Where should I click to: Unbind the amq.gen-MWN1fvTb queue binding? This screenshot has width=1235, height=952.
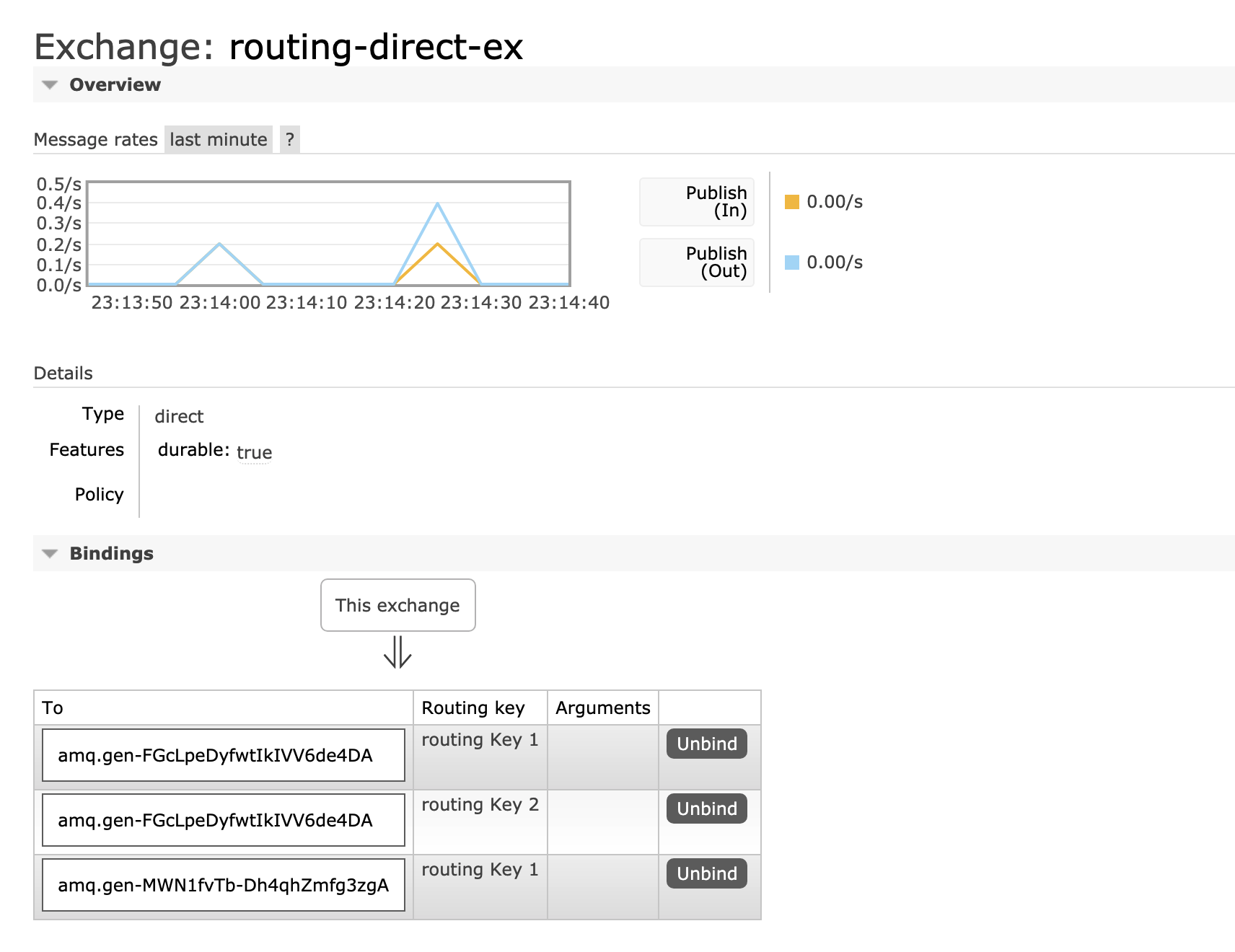(x=706, y=873)
